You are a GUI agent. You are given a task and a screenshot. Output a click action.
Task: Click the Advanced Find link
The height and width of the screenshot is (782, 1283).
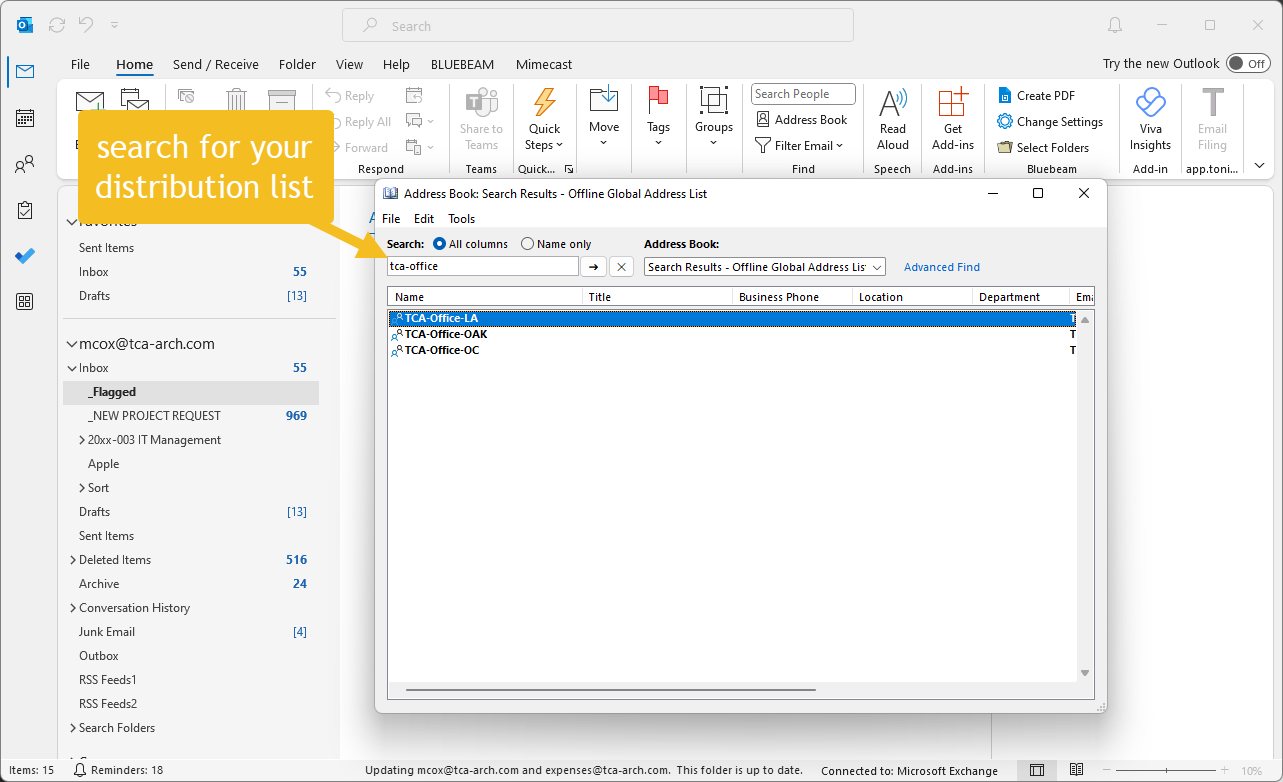942,267
